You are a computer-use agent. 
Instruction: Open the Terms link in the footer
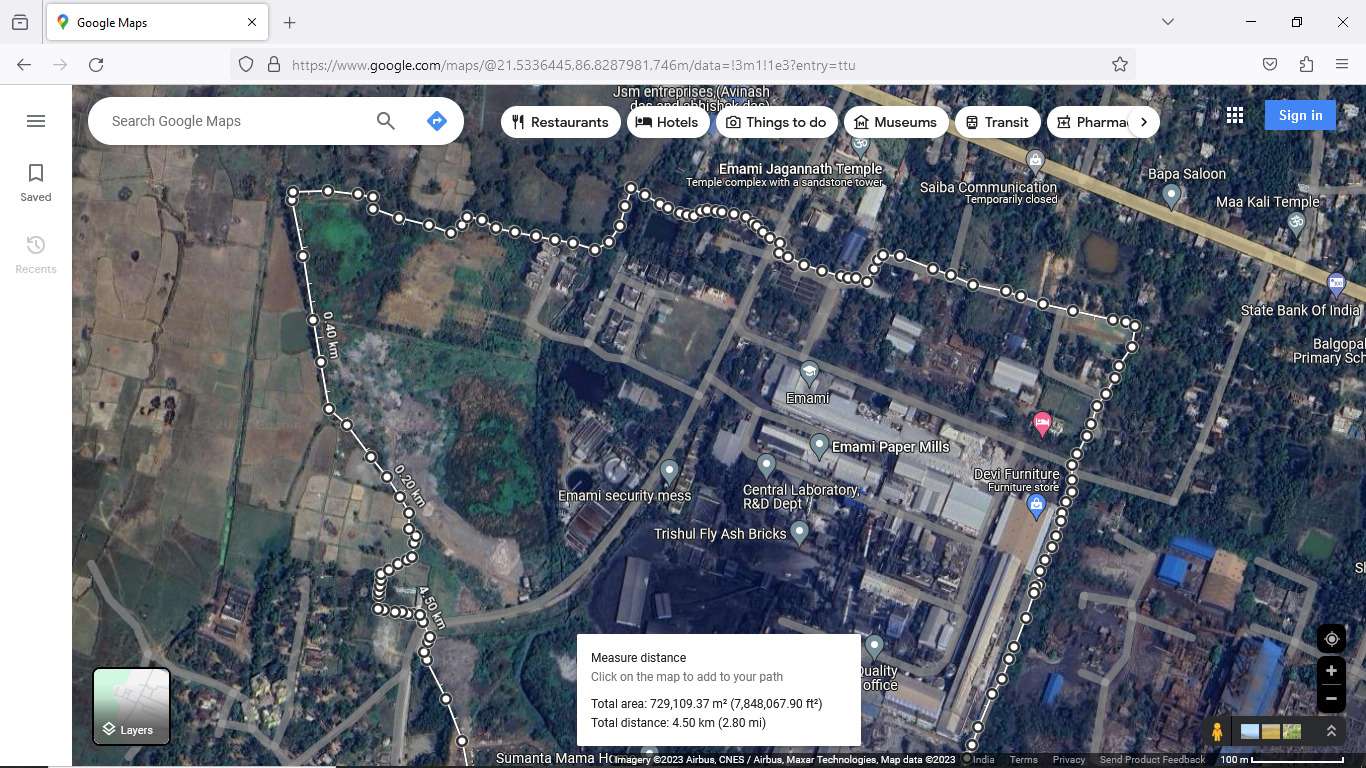tap(1023, 760)
